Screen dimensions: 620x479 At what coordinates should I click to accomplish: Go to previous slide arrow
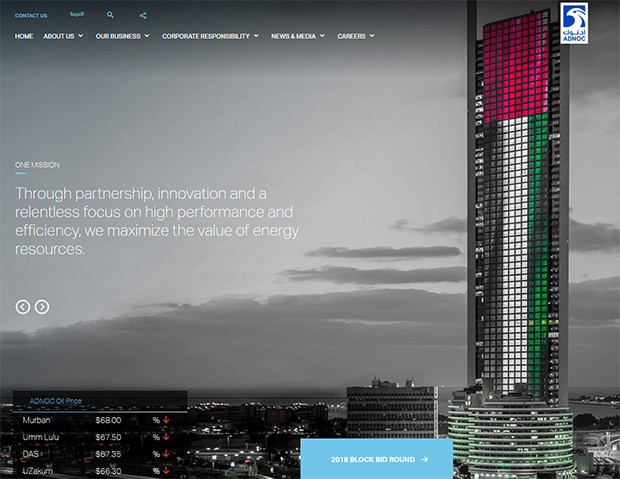click(23, 307)
